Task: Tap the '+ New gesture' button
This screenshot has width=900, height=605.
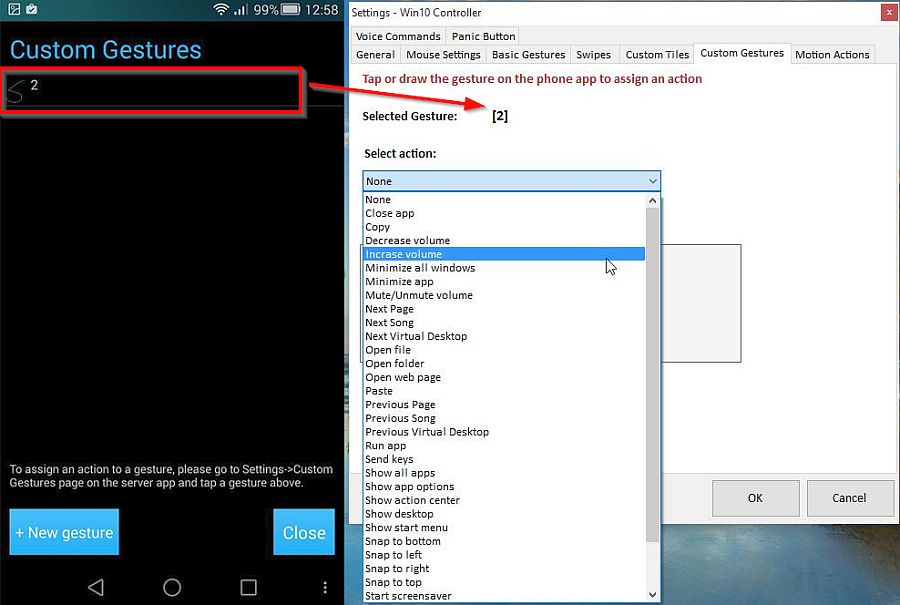Action: point(64,532)
